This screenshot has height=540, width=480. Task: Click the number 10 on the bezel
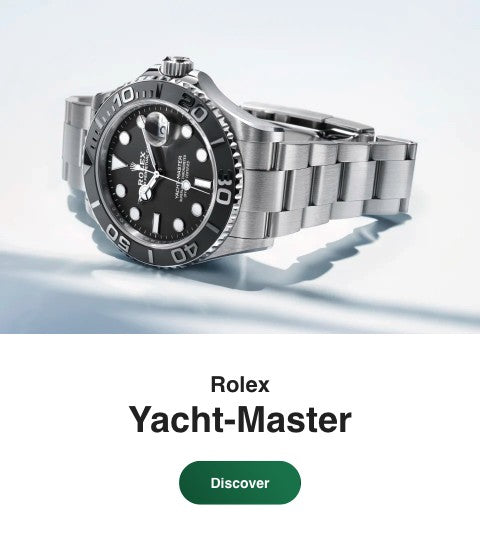click(125, 97)
